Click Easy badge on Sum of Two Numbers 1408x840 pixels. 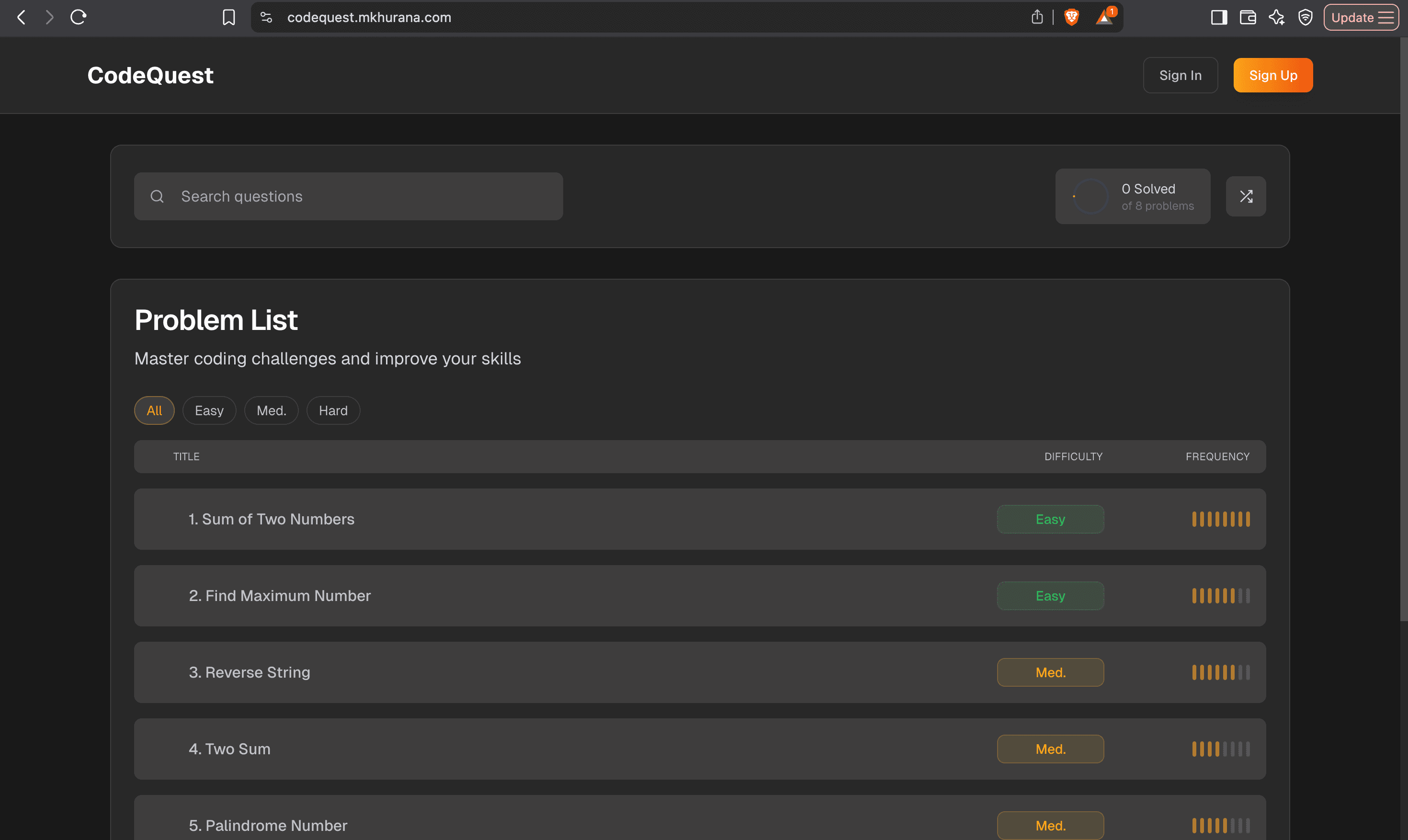1050,519
